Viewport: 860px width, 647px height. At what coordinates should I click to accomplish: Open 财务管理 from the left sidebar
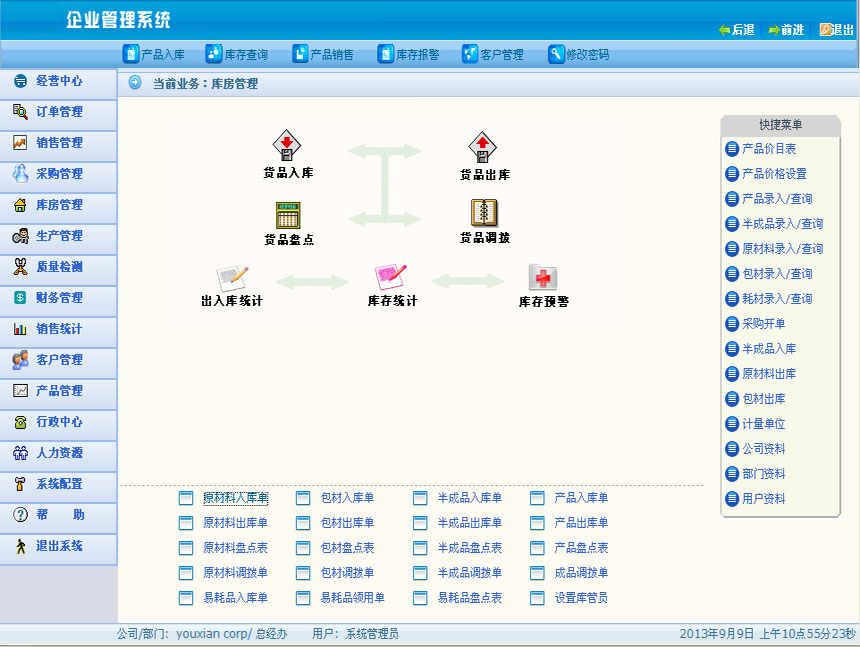click(58, 298)
